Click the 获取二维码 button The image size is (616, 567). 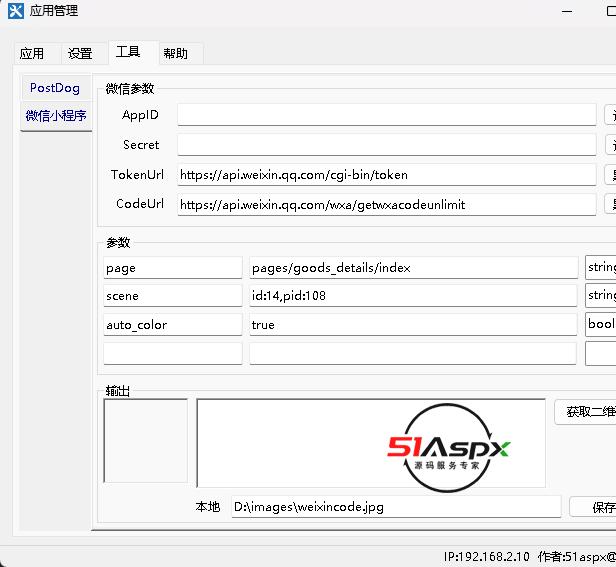pos(585,412)
